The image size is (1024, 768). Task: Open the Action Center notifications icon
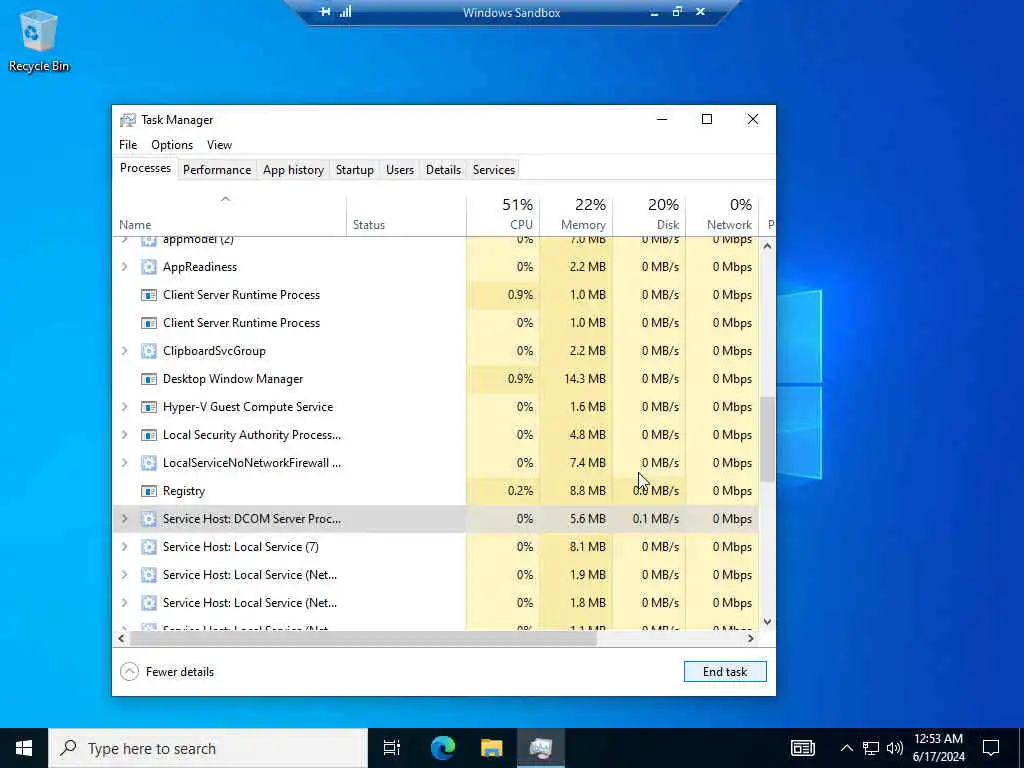tap(991, 748)
